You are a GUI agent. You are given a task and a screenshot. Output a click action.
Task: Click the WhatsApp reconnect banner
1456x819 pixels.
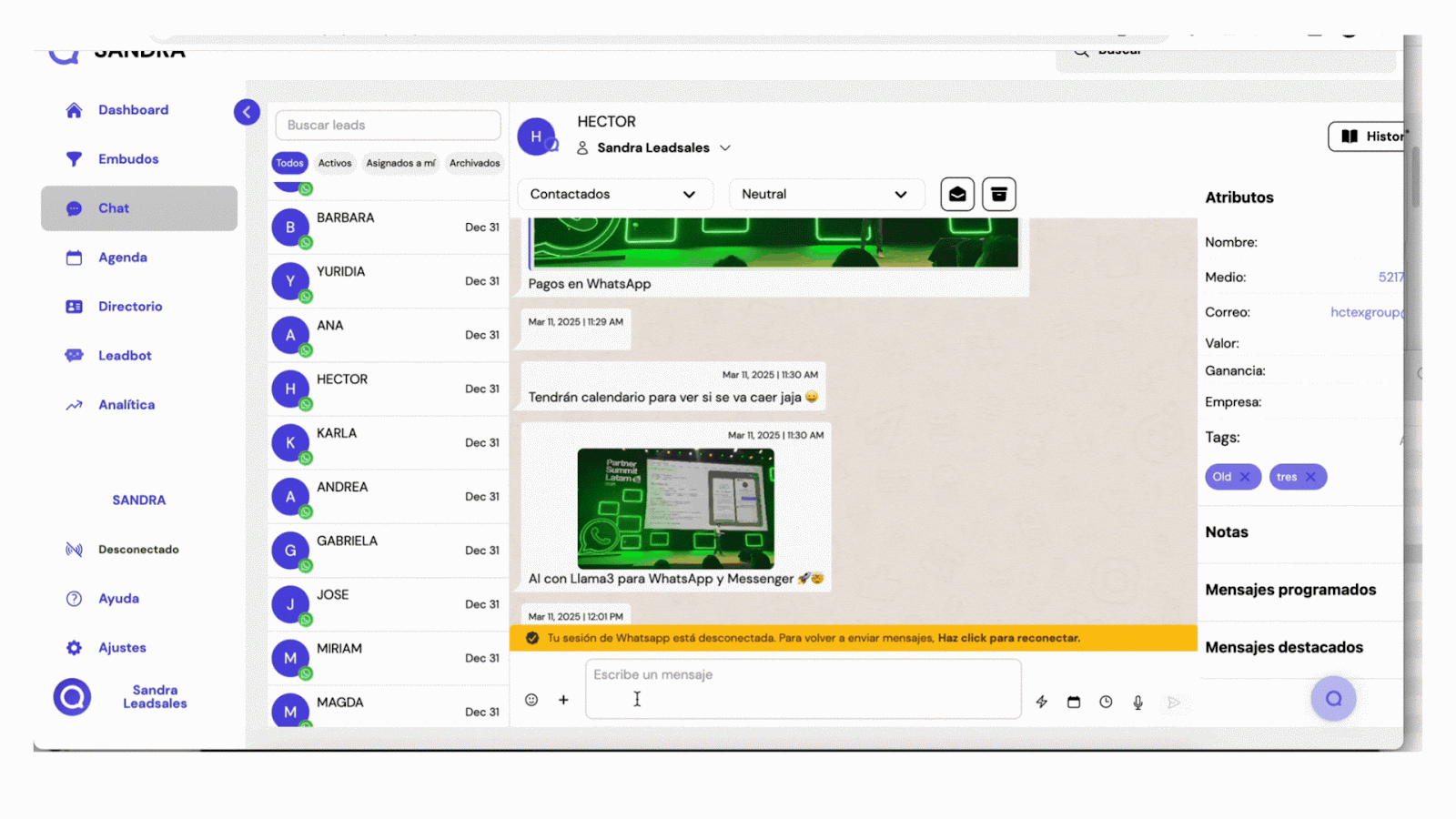(853, 638)
